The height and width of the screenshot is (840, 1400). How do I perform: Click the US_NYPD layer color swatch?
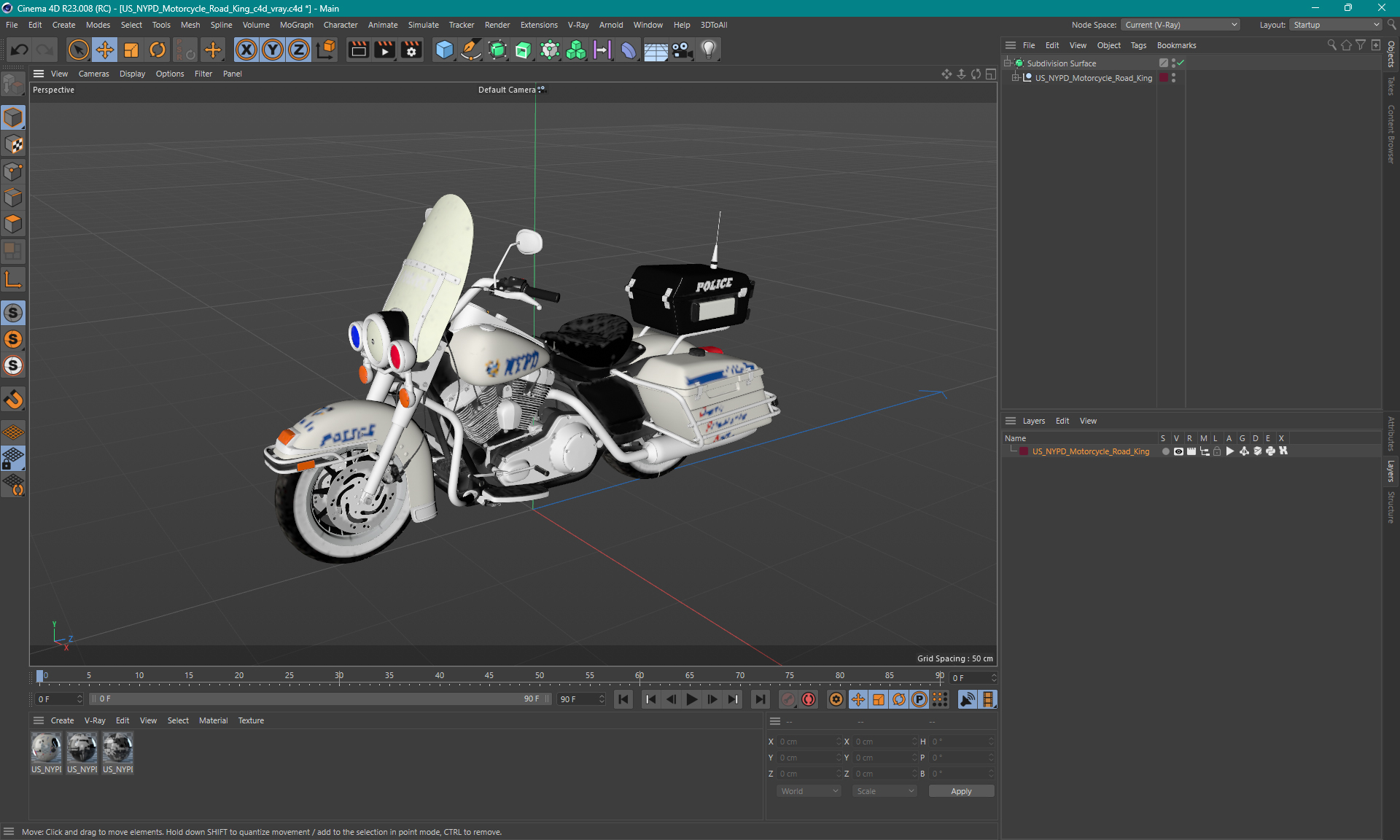(x=1024, y=451)
